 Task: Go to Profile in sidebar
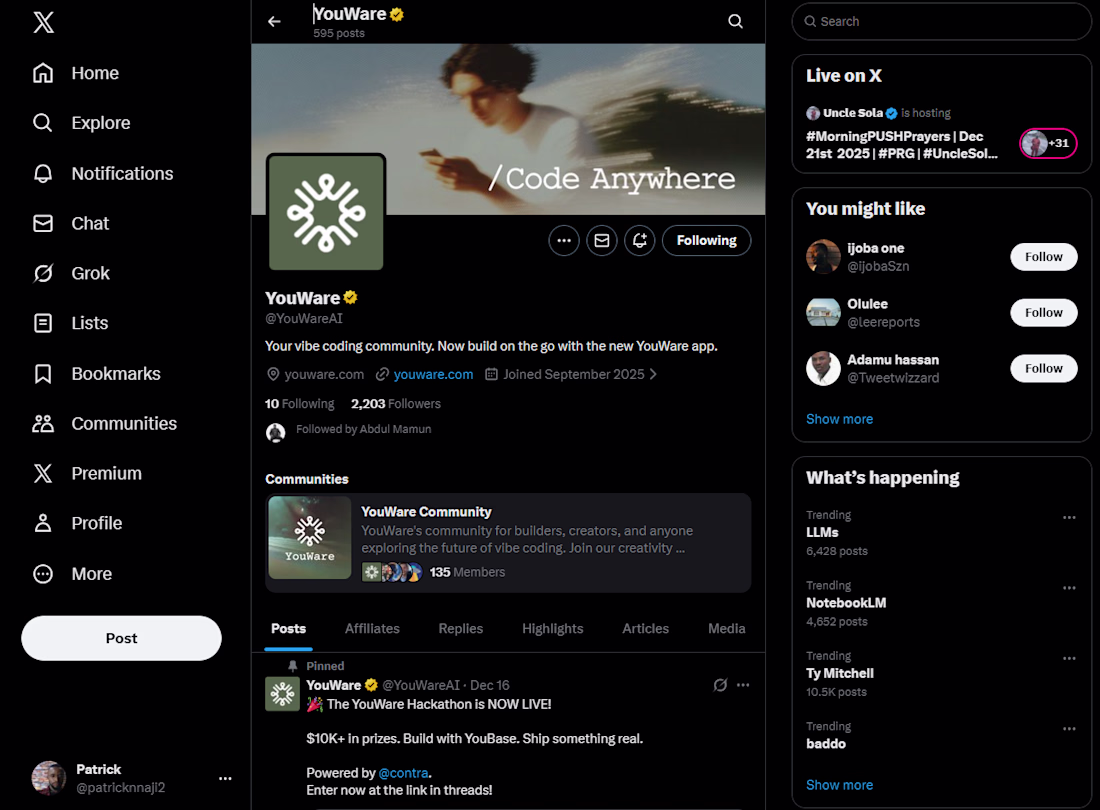(x=77, y=523)
